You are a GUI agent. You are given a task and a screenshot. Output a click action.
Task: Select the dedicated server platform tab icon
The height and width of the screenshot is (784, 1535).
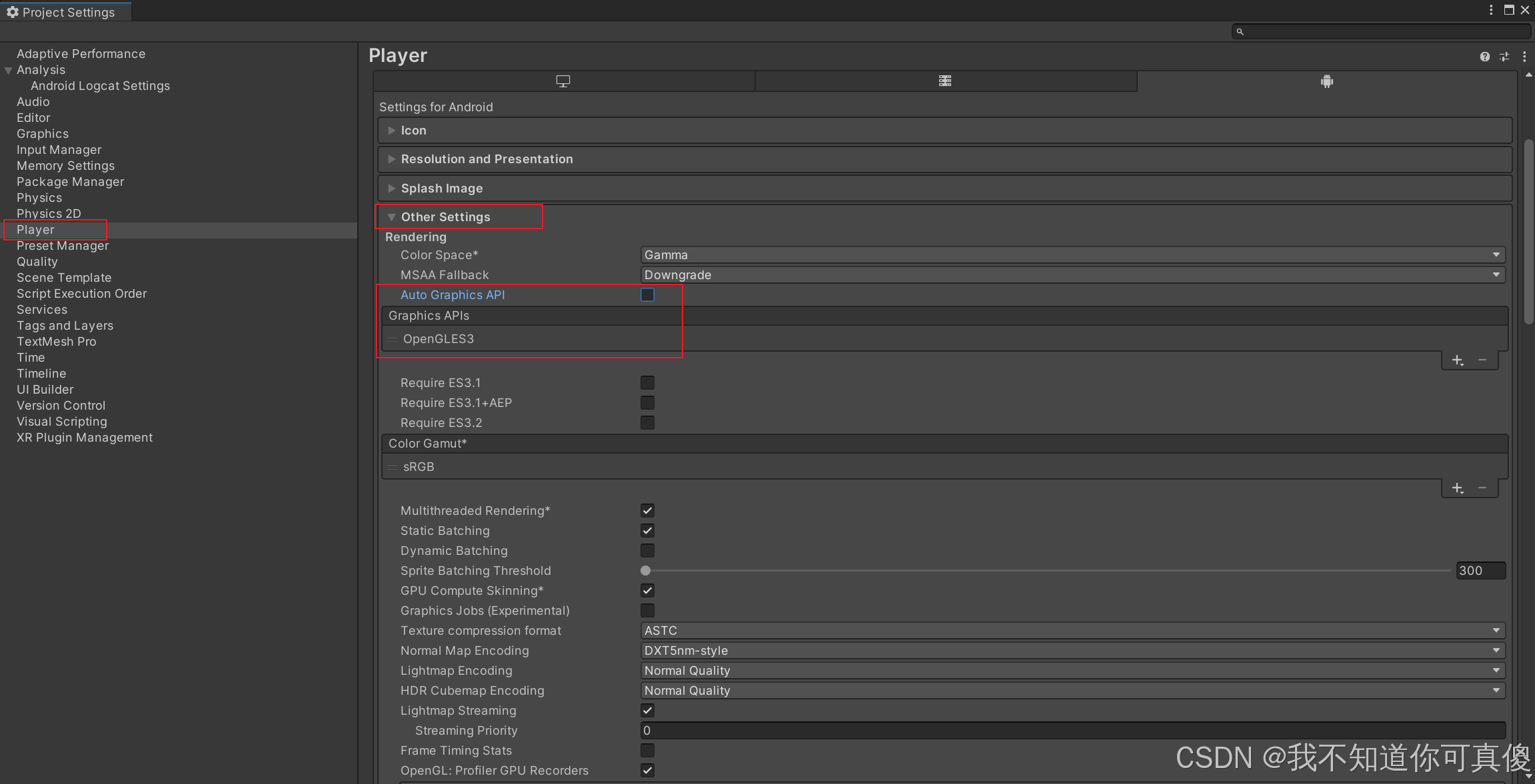[944, 81]
